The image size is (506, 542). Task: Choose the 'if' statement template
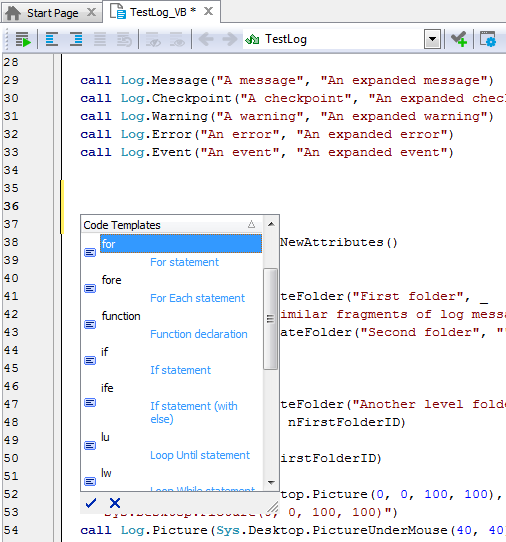172,361
